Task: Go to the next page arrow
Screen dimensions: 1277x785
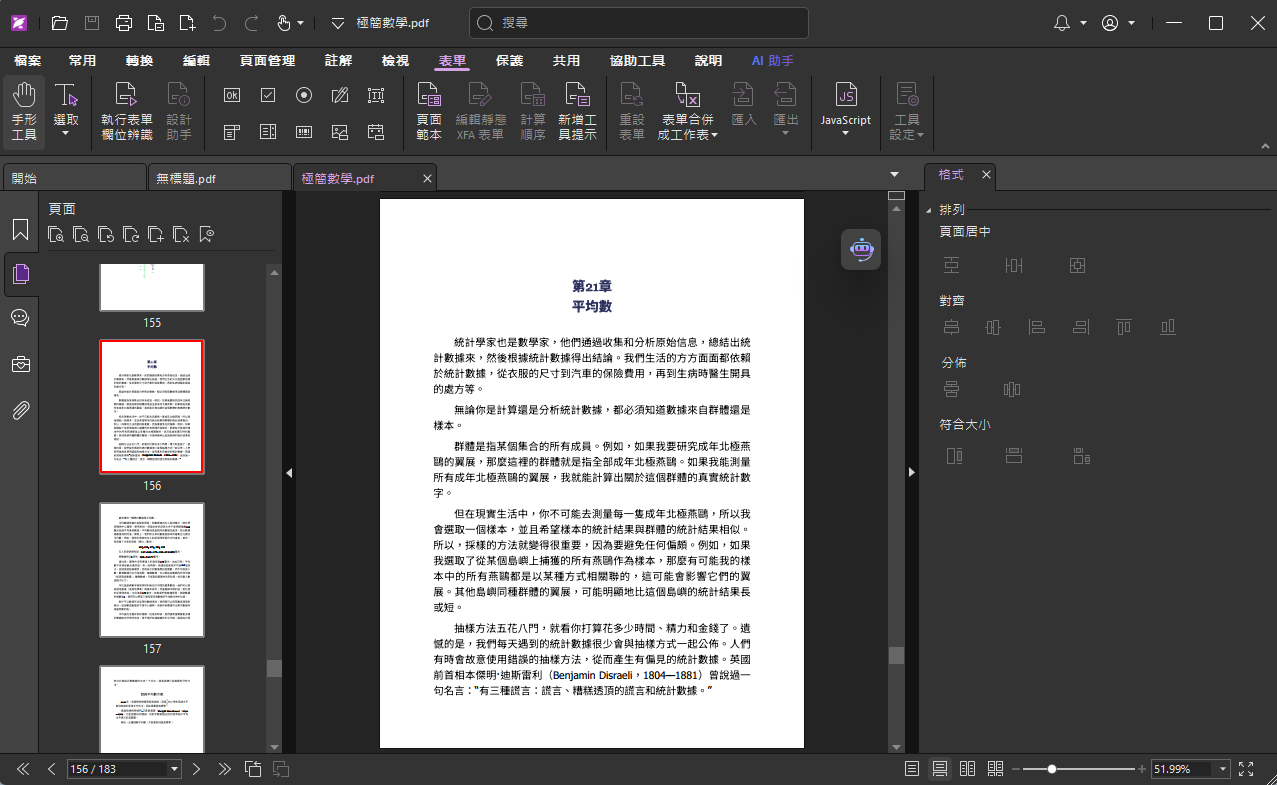Action: pos(197,769)
